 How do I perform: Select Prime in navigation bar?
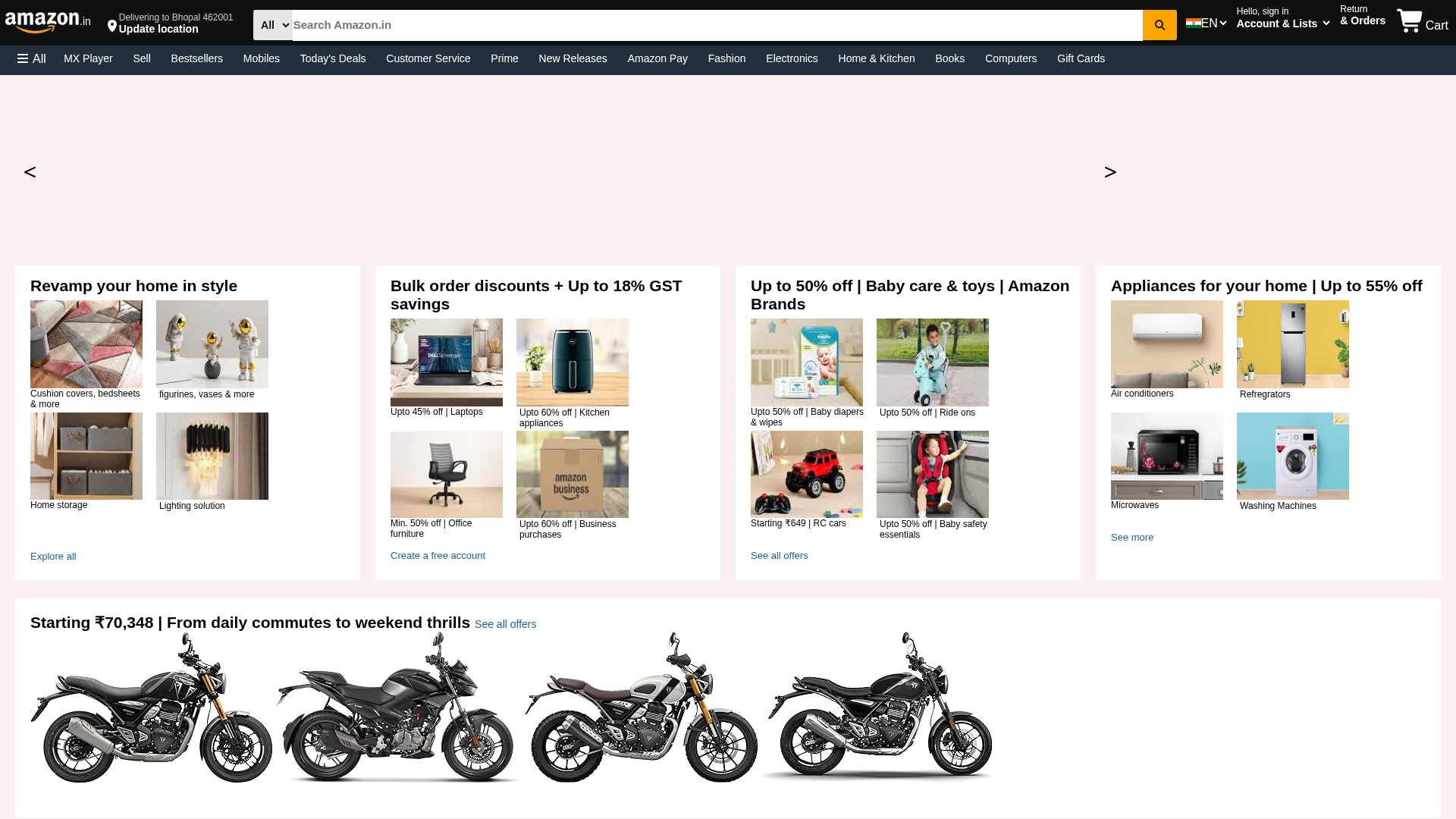pyautogui.click(x=504, y=58)
